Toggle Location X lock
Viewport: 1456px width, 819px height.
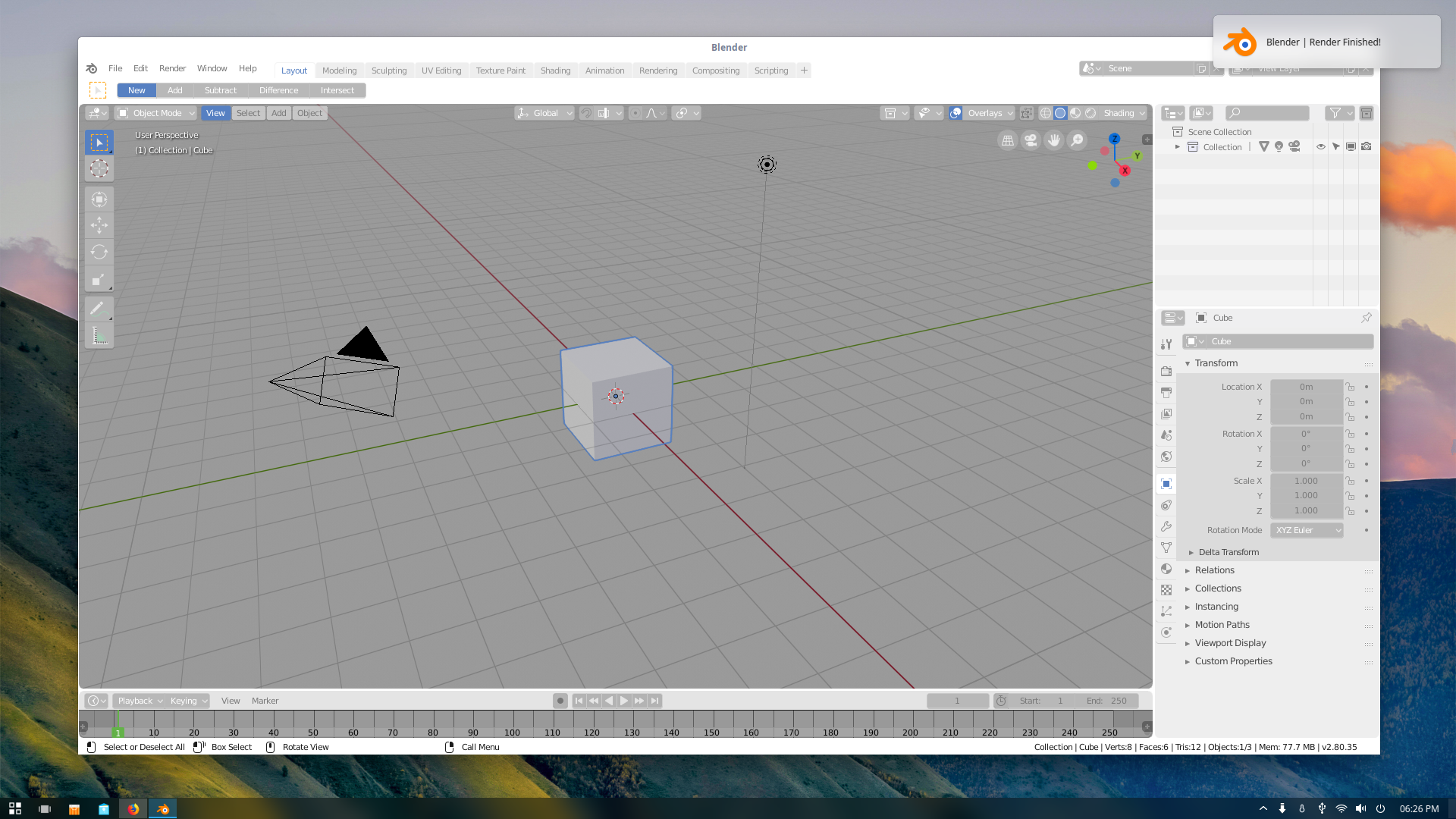pyautogui.click(x=1351, y=387)
